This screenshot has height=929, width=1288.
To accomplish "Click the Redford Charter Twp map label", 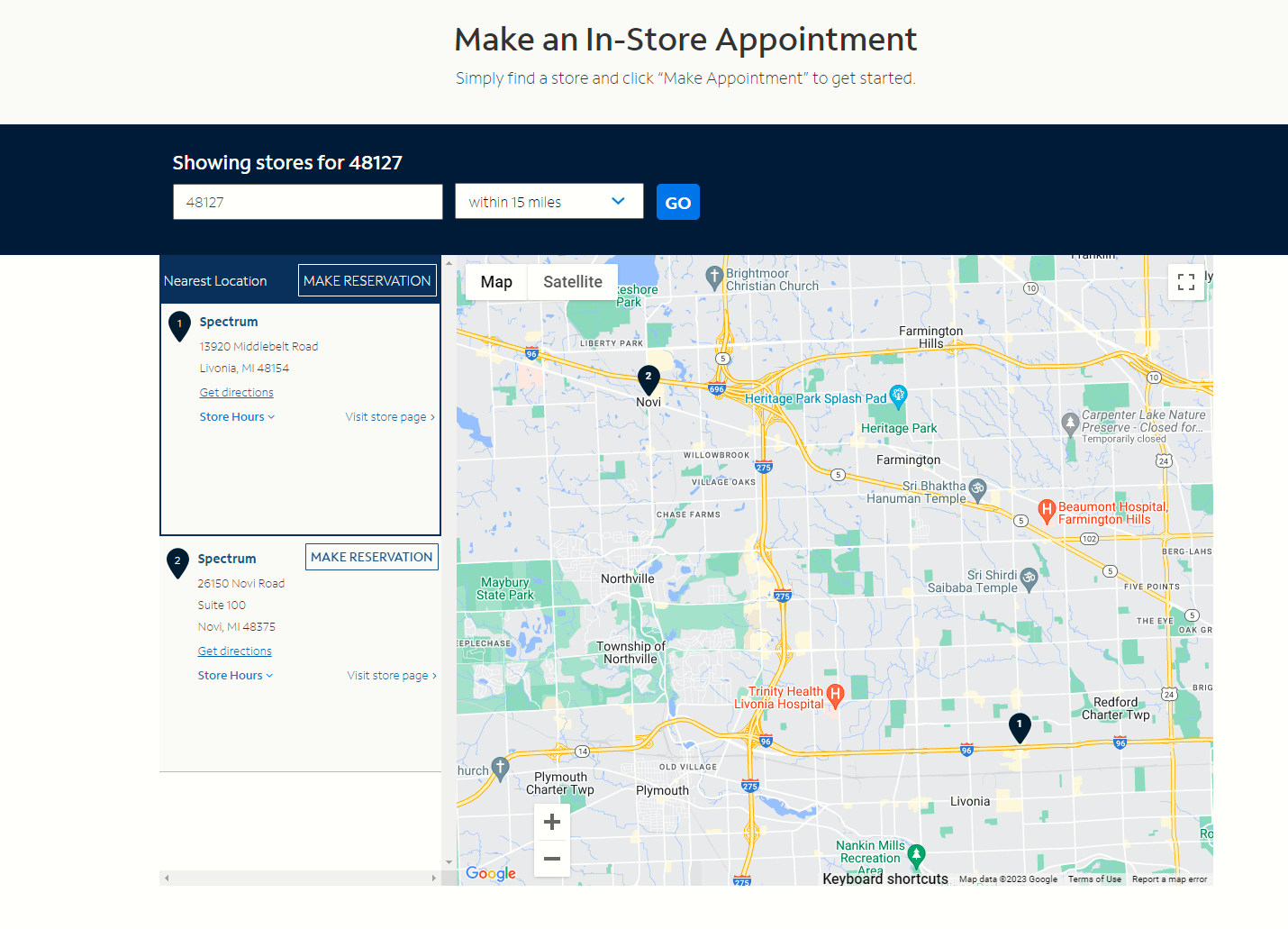I will click(1116, 708).
